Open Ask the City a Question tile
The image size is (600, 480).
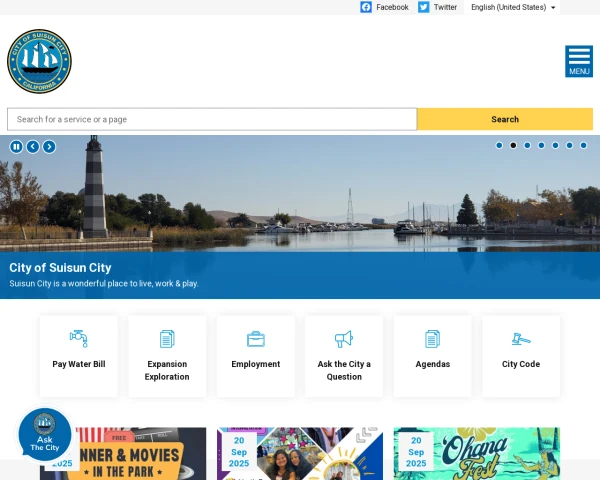click(344, 355)
